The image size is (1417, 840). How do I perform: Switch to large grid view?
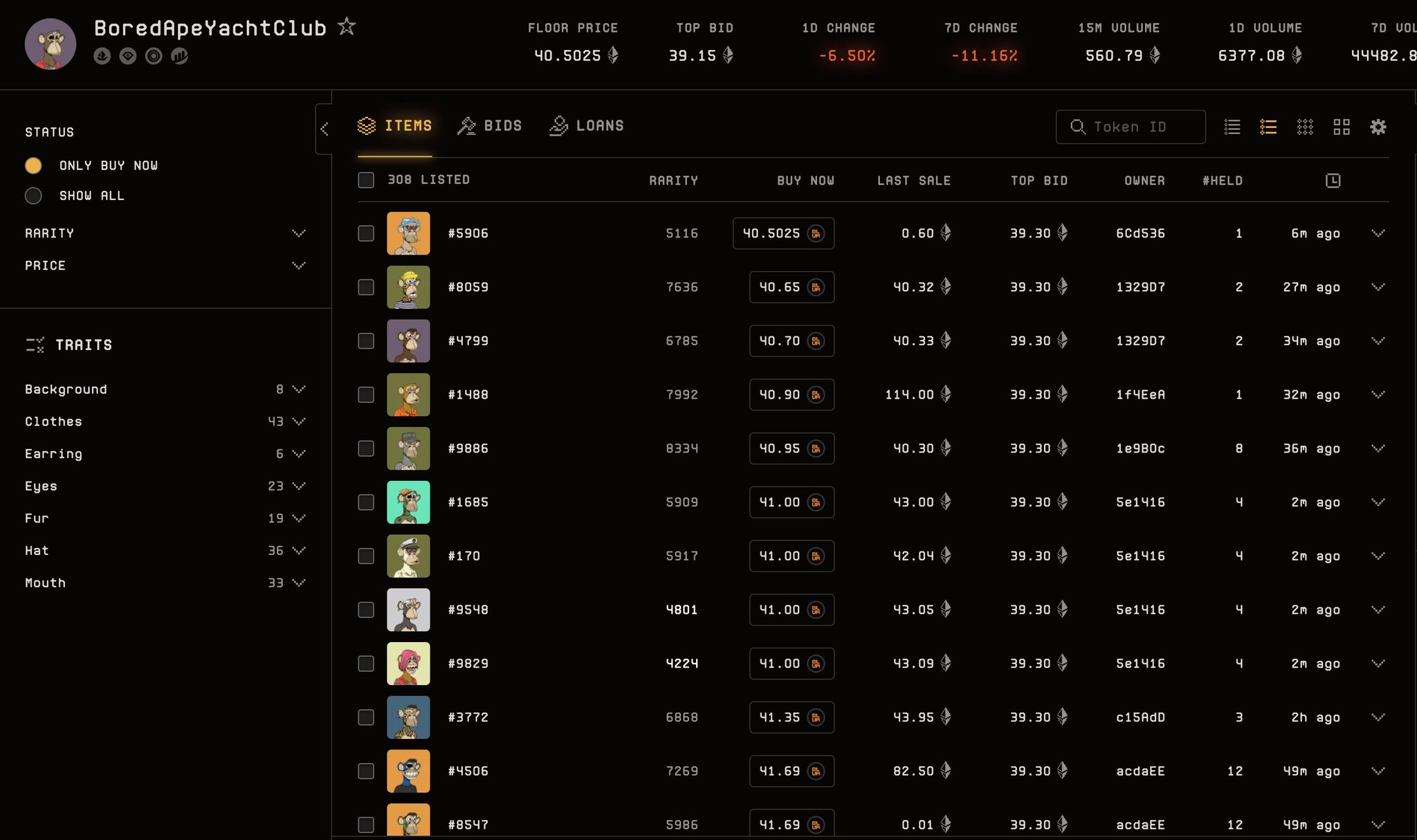1342,127
